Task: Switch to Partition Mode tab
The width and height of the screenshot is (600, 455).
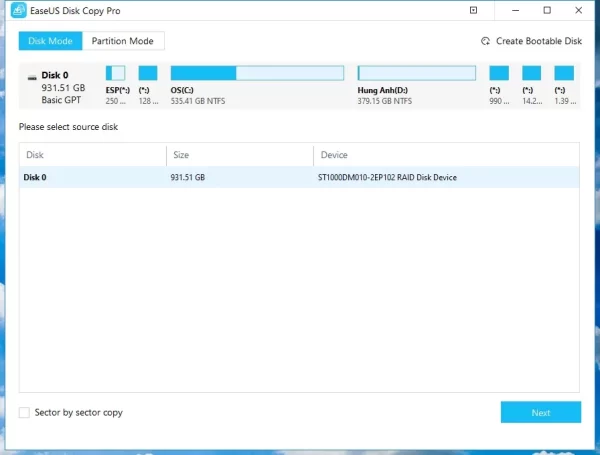Action: (x=123, y=41)
